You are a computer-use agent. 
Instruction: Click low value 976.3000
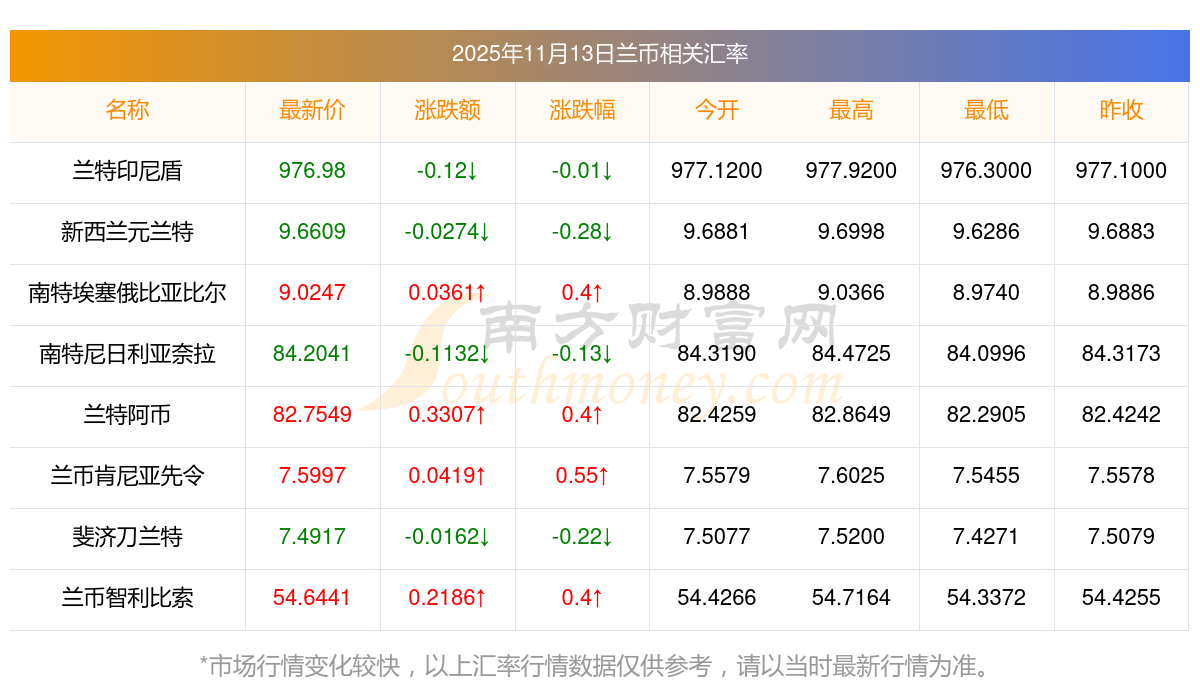[x=986, y=171]
